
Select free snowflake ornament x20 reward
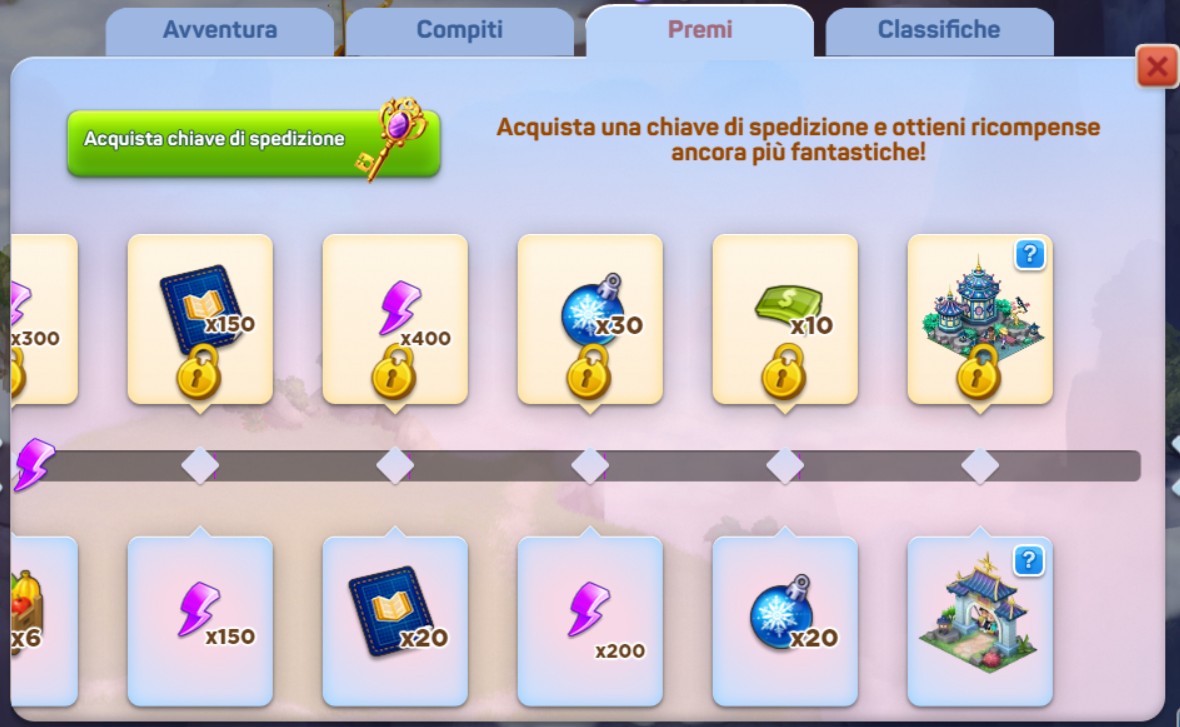click(785, 622)
